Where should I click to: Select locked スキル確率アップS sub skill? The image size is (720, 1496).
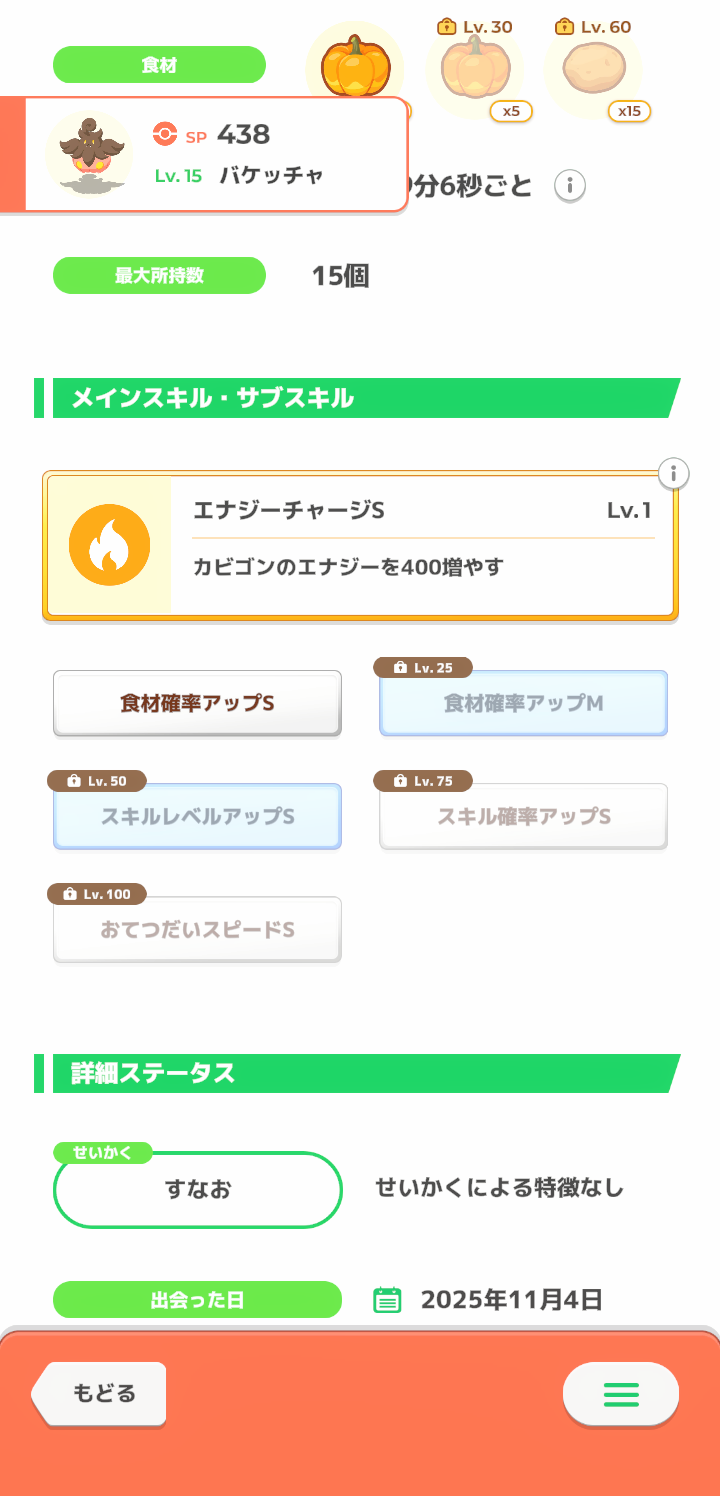[523, 817]
